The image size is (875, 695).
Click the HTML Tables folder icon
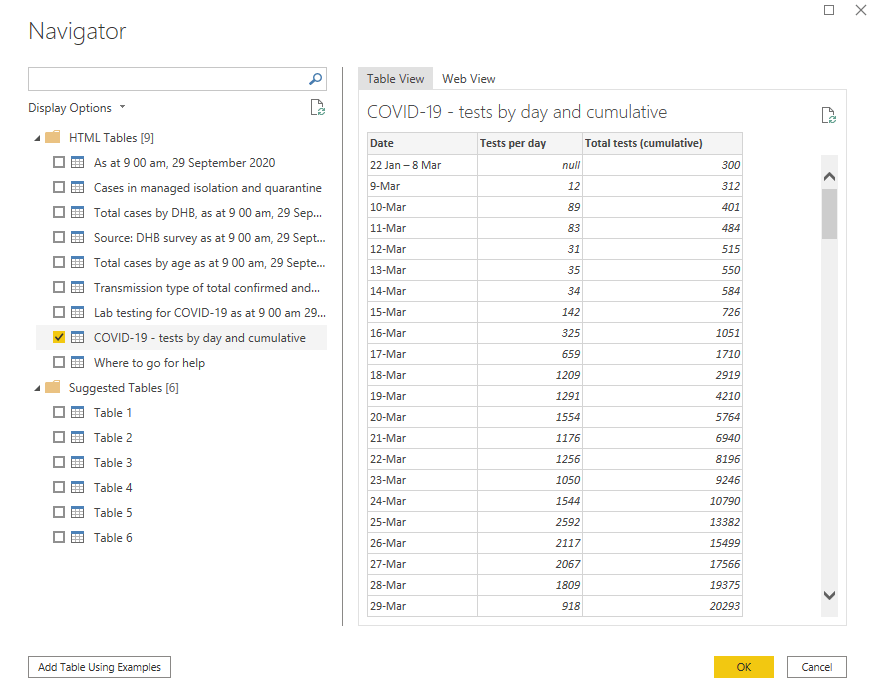pos(53,138)
